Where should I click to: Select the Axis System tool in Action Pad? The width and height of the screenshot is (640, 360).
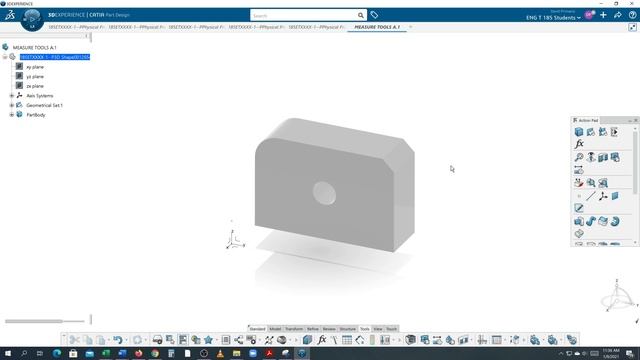[603, 196]
